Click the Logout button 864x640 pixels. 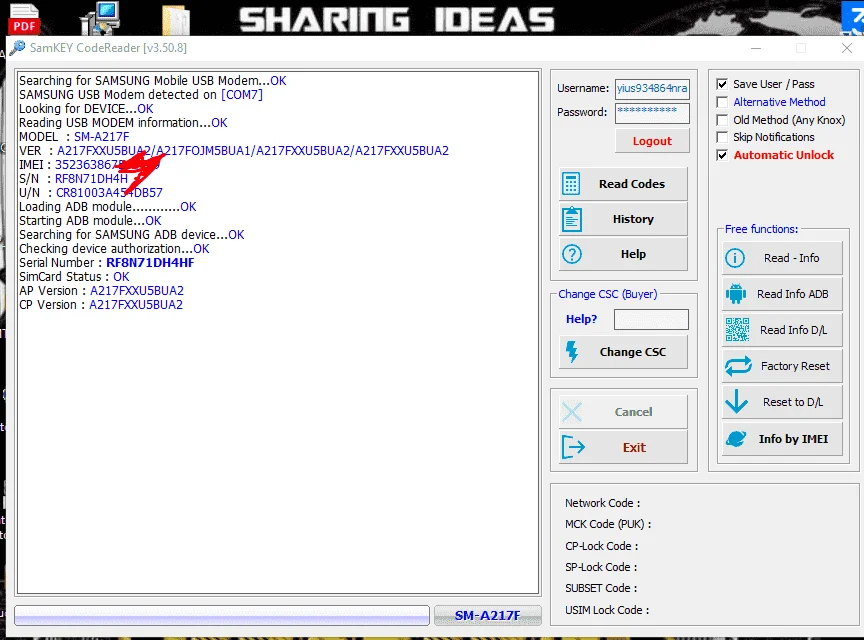coord(652,141)
